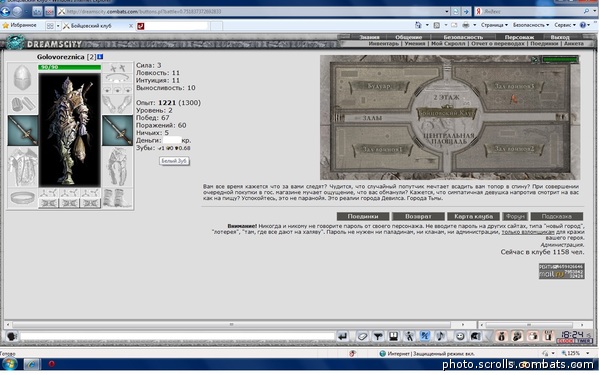Expand the Сервис browser dropdown
The width and height of the screenshot is (600, 375).
click(565, 25)
